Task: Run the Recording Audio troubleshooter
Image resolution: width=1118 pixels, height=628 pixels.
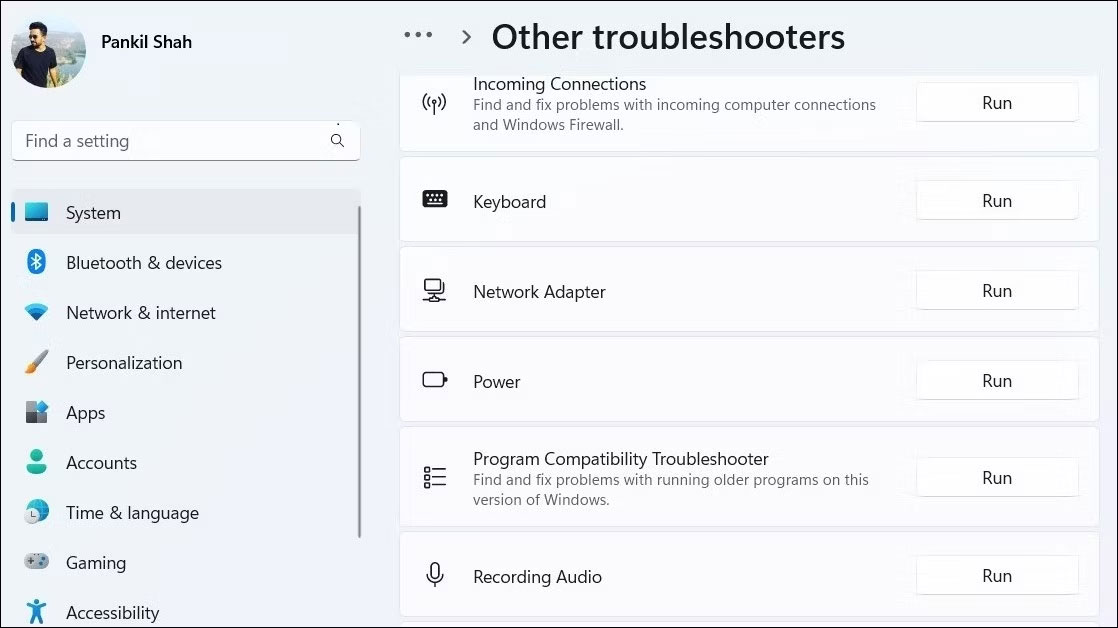Action: click(x=996, y=575)
